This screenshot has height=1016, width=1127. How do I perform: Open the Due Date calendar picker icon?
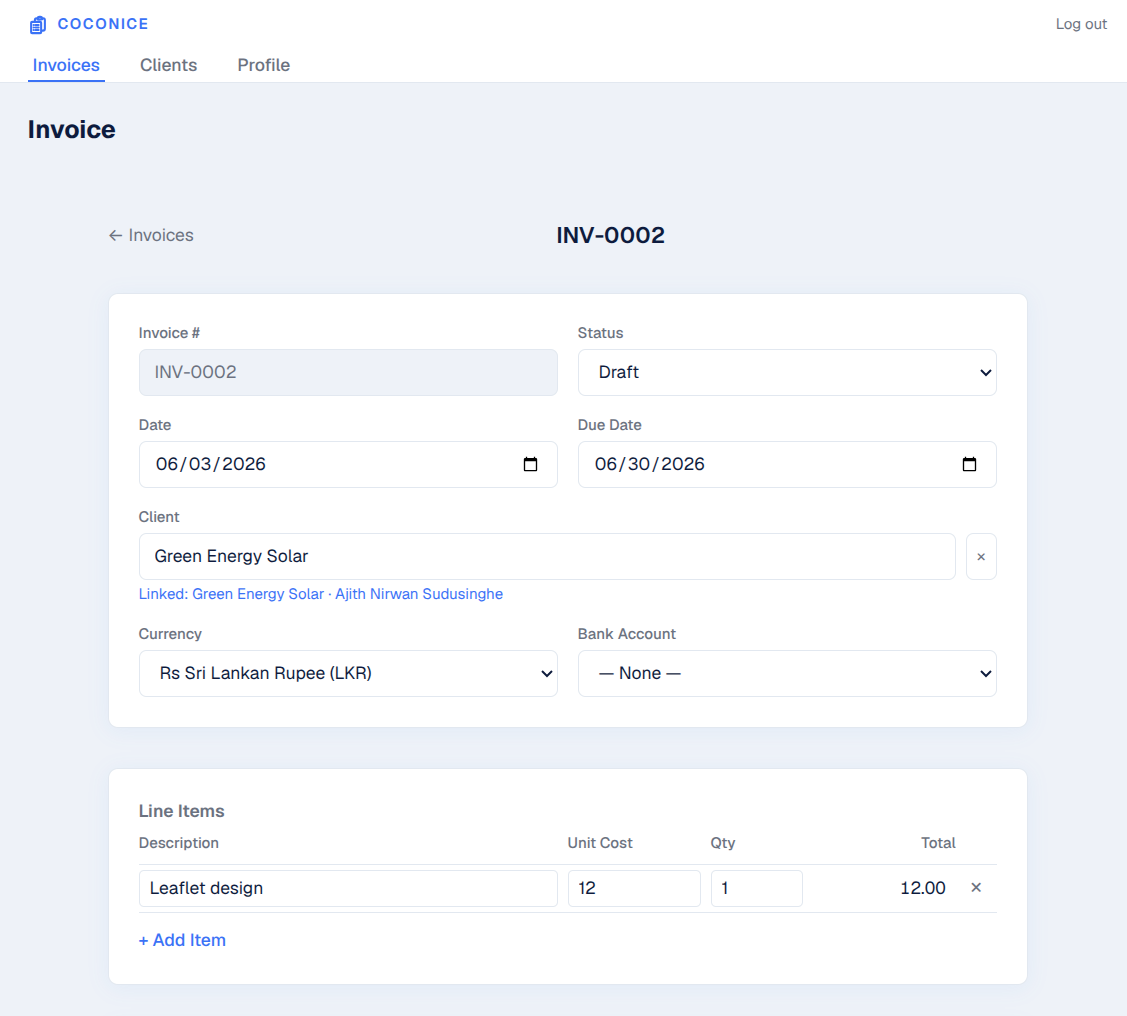pos(969,464)
